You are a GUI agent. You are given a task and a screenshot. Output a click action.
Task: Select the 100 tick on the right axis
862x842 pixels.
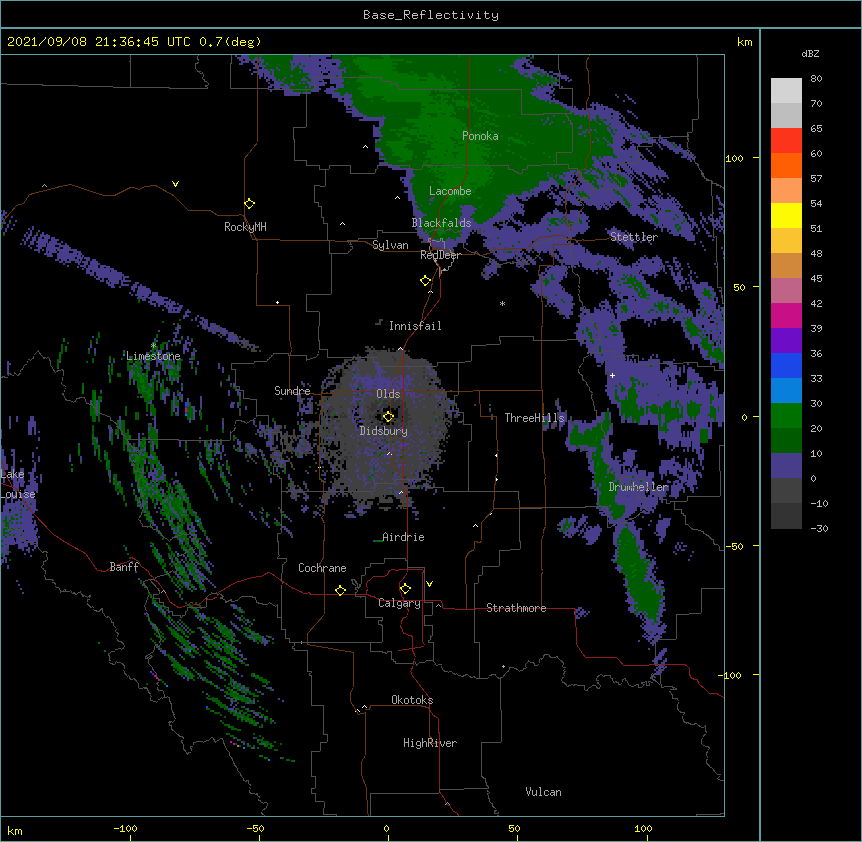point(734,158)
